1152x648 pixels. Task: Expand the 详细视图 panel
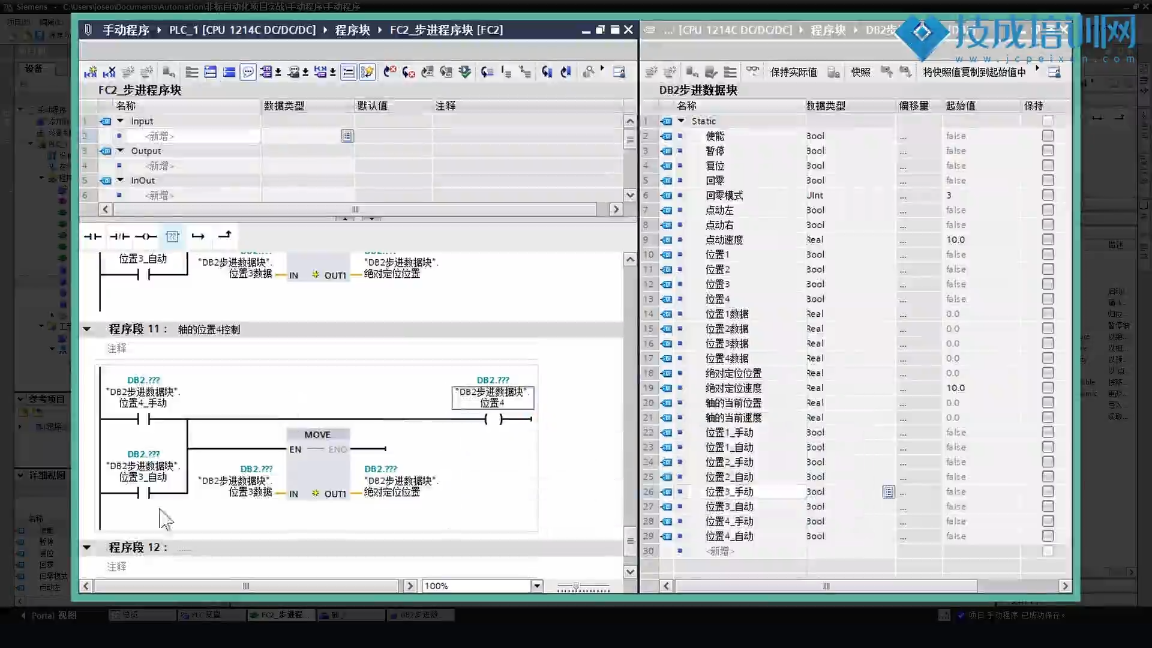pyautogui.click(x=21, y=475)
